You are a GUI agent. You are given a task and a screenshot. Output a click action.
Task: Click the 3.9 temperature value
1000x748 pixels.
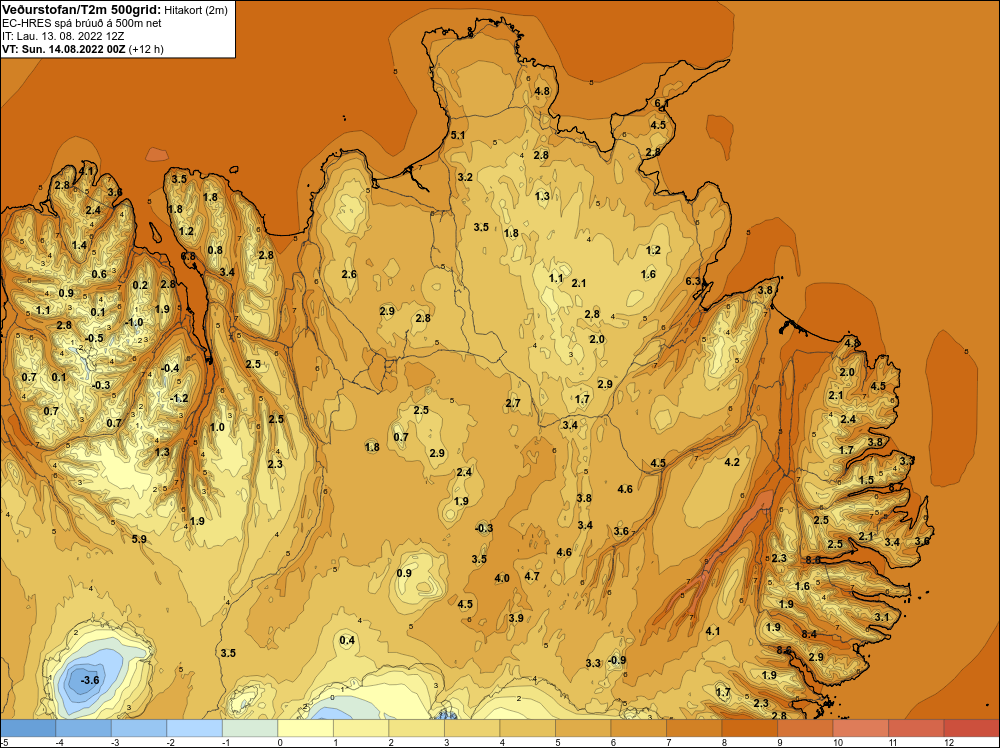pyautogui.click(x=516, y=617)
